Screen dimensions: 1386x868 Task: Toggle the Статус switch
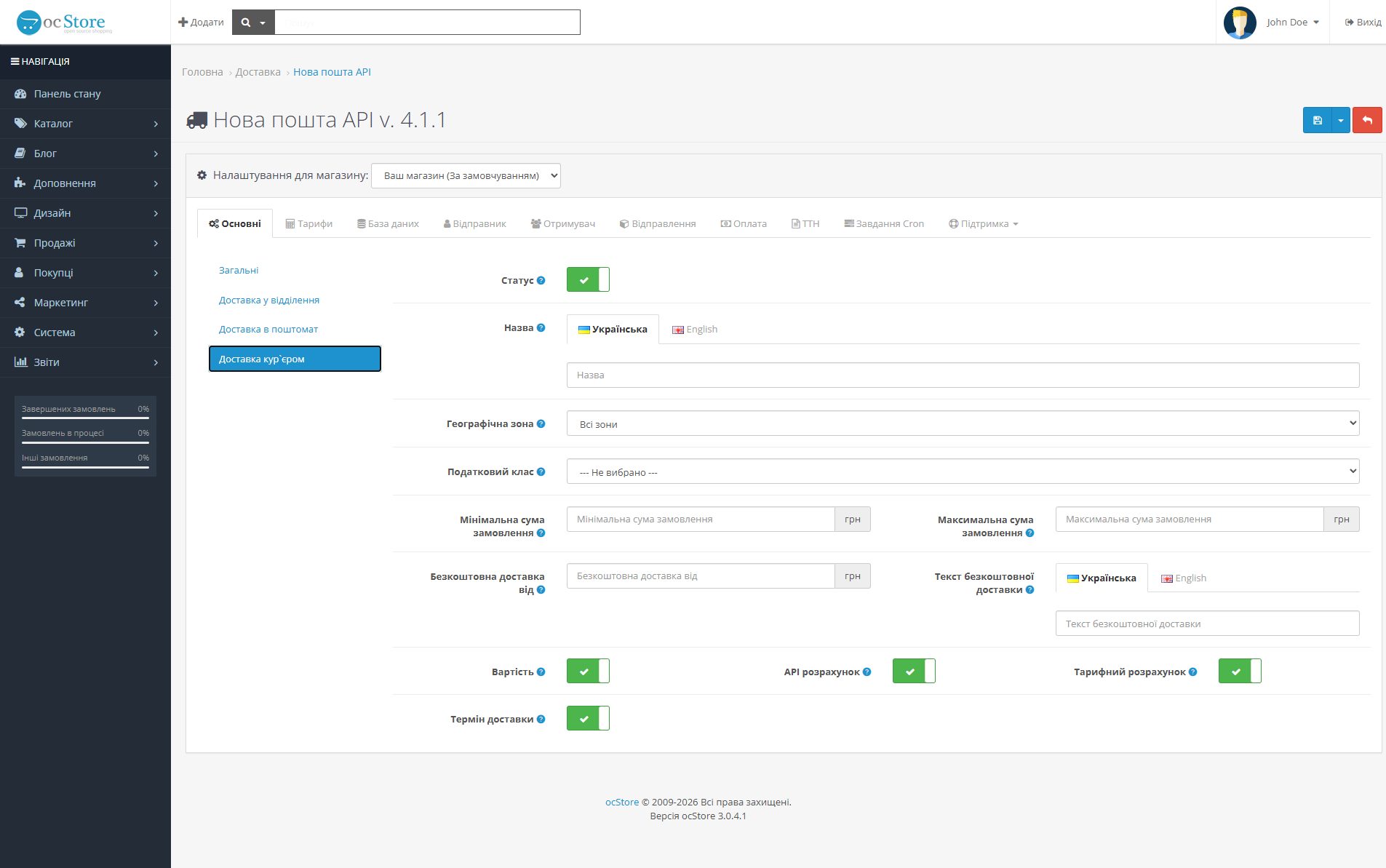[x=588, y=279]
